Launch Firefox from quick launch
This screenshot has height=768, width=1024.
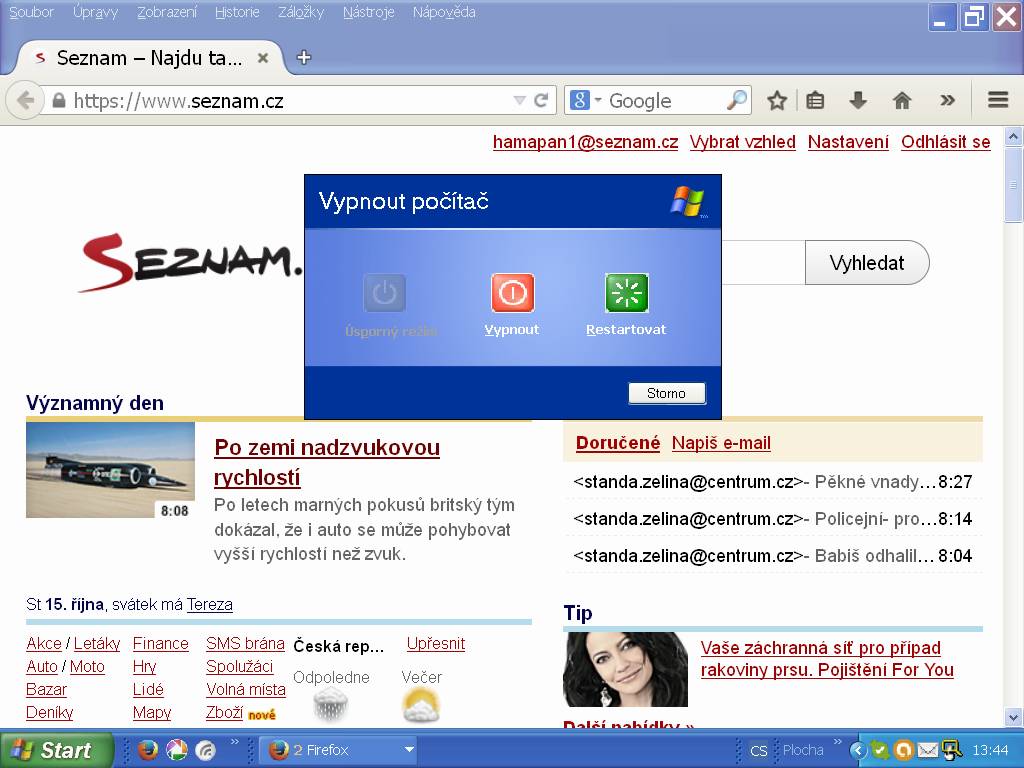[x=148, y=750]
